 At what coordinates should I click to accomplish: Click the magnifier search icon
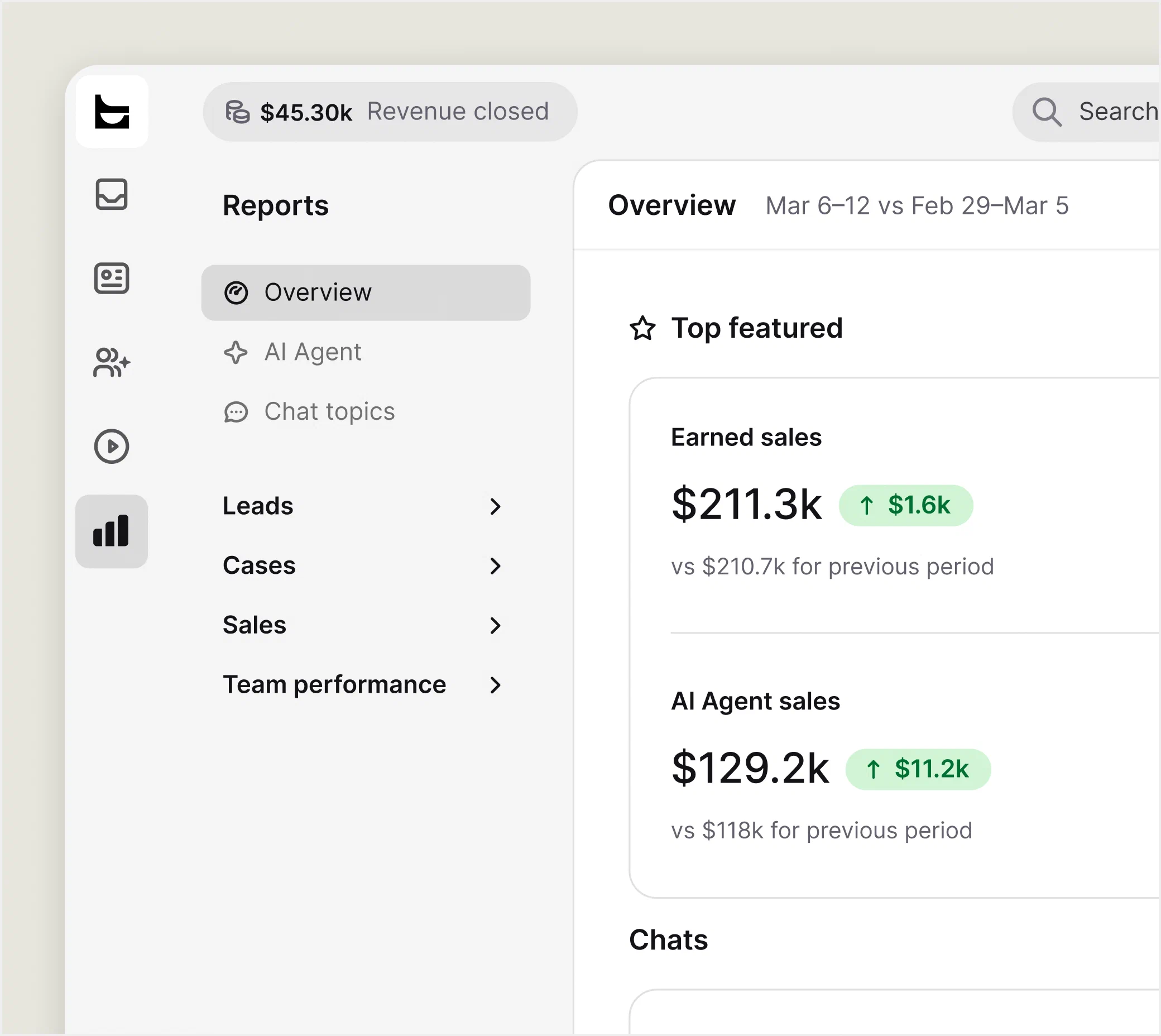(x=1047, y=112)
